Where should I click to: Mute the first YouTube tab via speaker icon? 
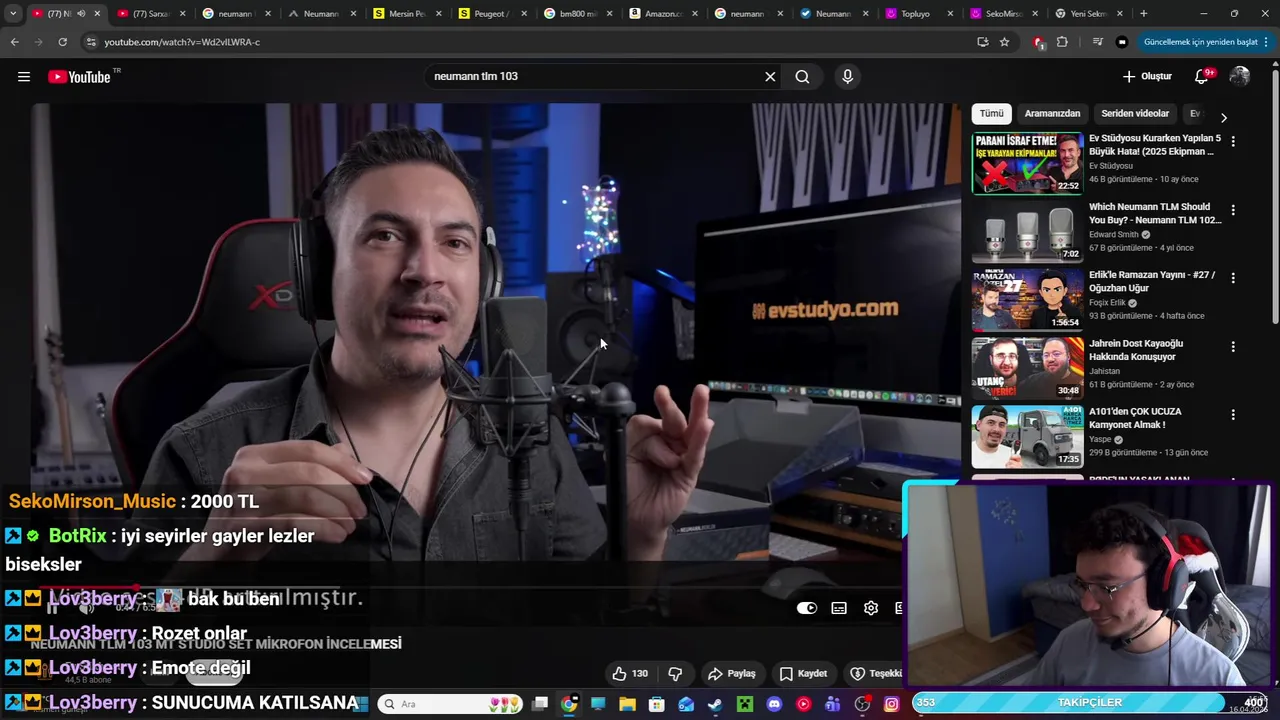(81, 14)
